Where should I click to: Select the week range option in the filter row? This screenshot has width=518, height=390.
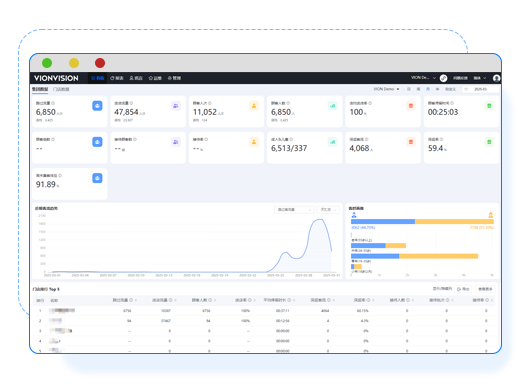point(418,89)
